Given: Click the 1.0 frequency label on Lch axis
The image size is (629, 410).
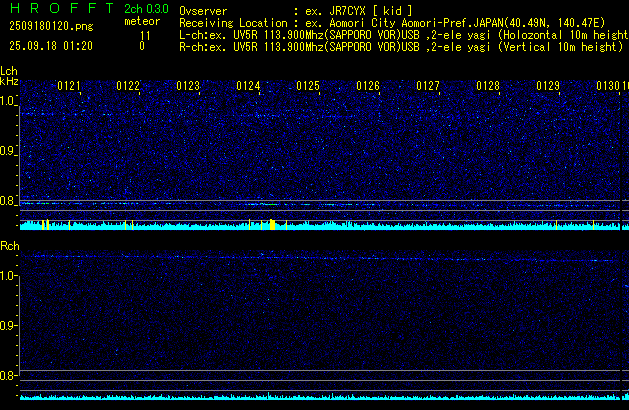Looking at the screenshot, I should coord(7,101).
